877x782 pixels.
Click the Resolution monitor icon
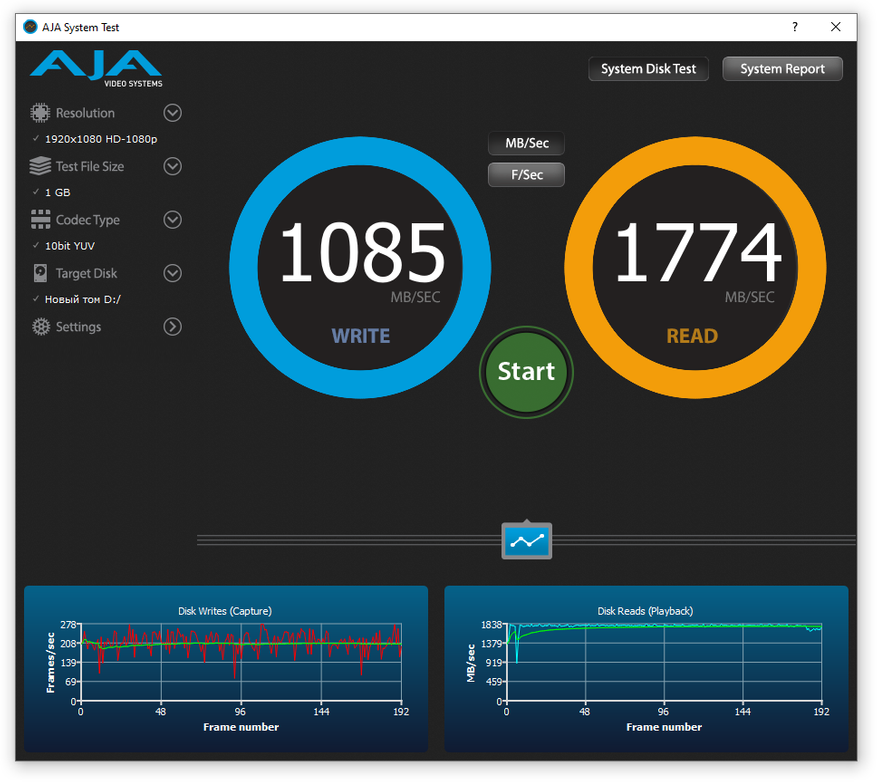coord(40,113)
